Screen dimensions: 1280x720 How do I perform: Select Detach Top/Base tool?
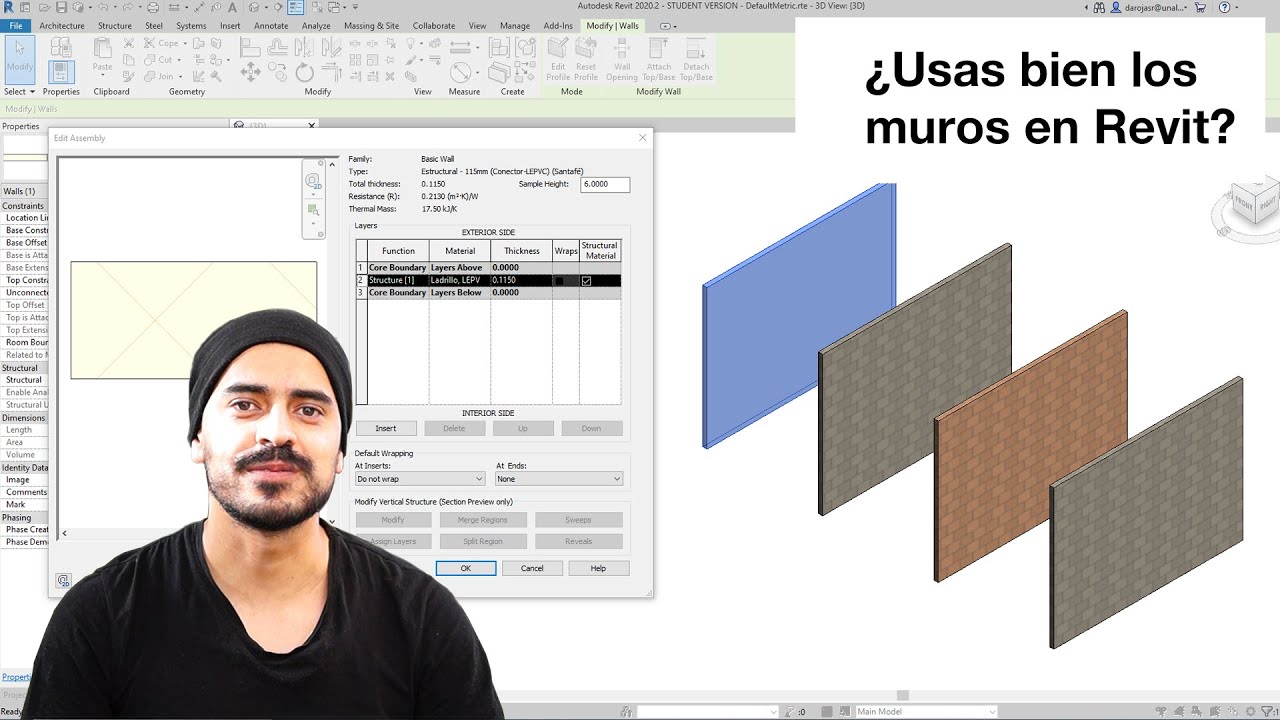click(696, 59)
